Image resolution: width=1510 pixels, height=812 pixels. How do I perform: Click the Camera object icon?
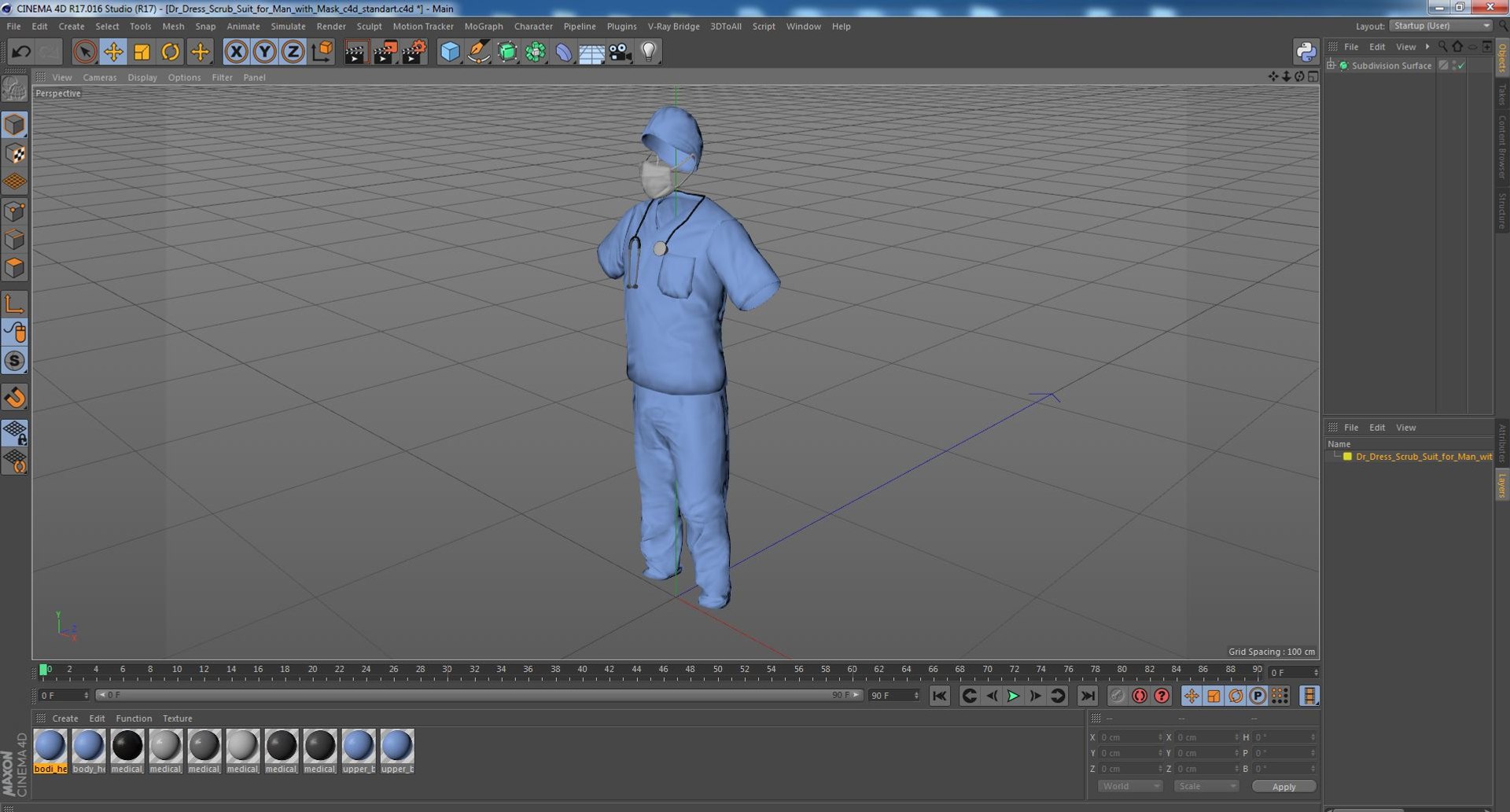click(x=621, y=52)
